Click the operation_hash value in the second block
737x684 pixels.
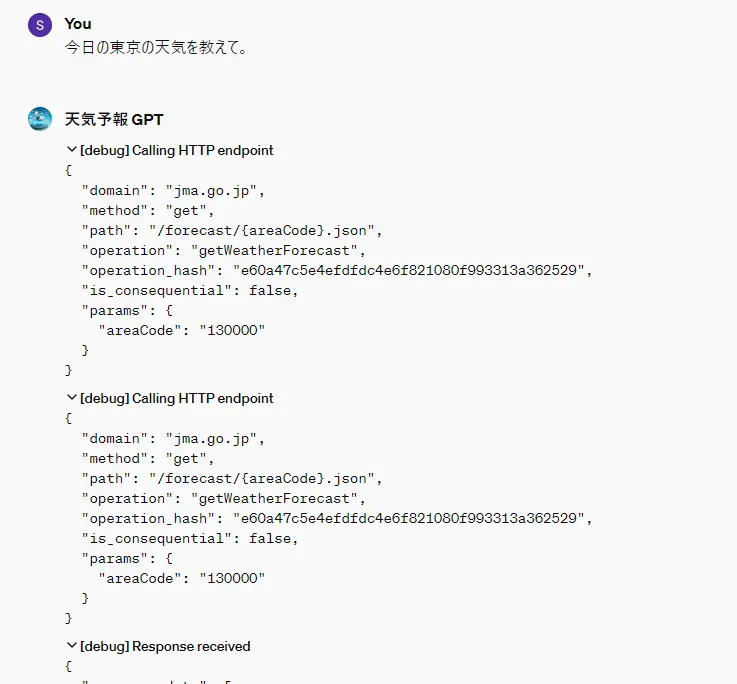click(x=411, y=518)
